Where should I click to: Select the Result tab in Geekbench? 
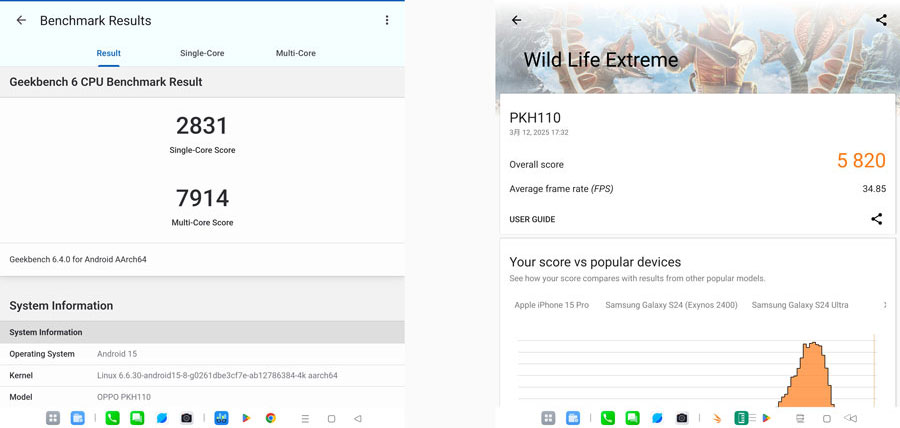pos(108,53)
